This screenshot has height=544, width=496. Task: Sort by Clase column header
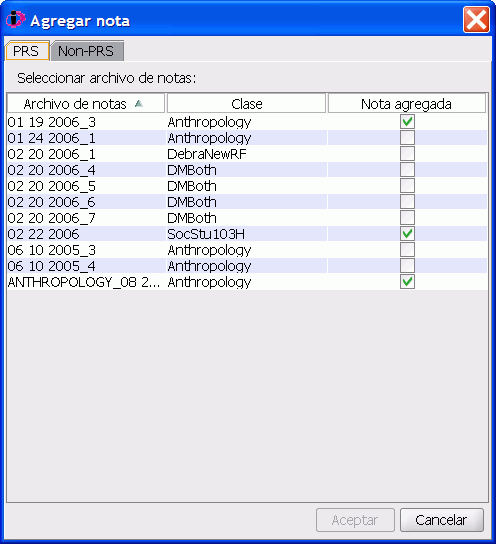(x=247, y=103)
